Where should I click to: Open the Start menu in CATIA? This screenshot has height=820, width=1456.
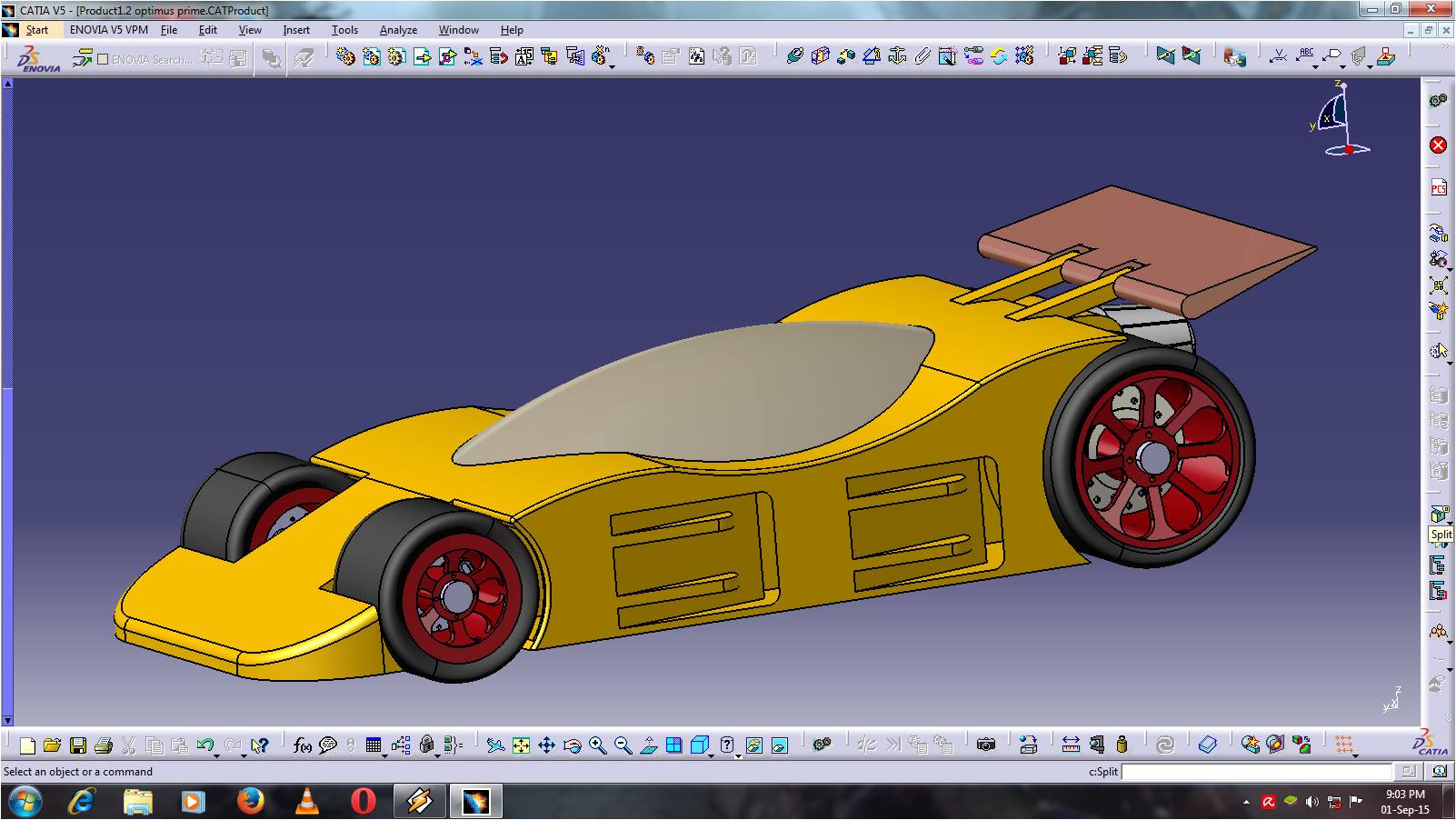[x=36, y=29]
